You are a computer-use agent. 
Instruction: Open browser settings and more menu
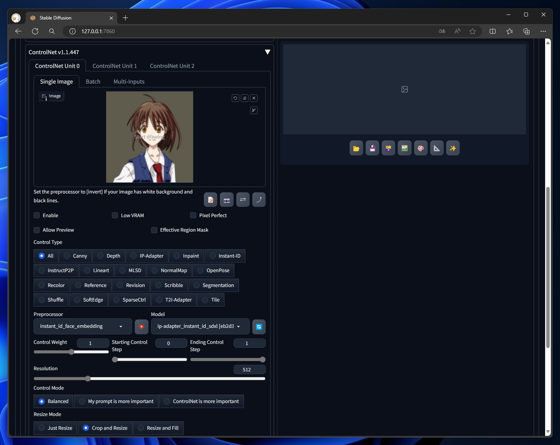click(543, 31)
